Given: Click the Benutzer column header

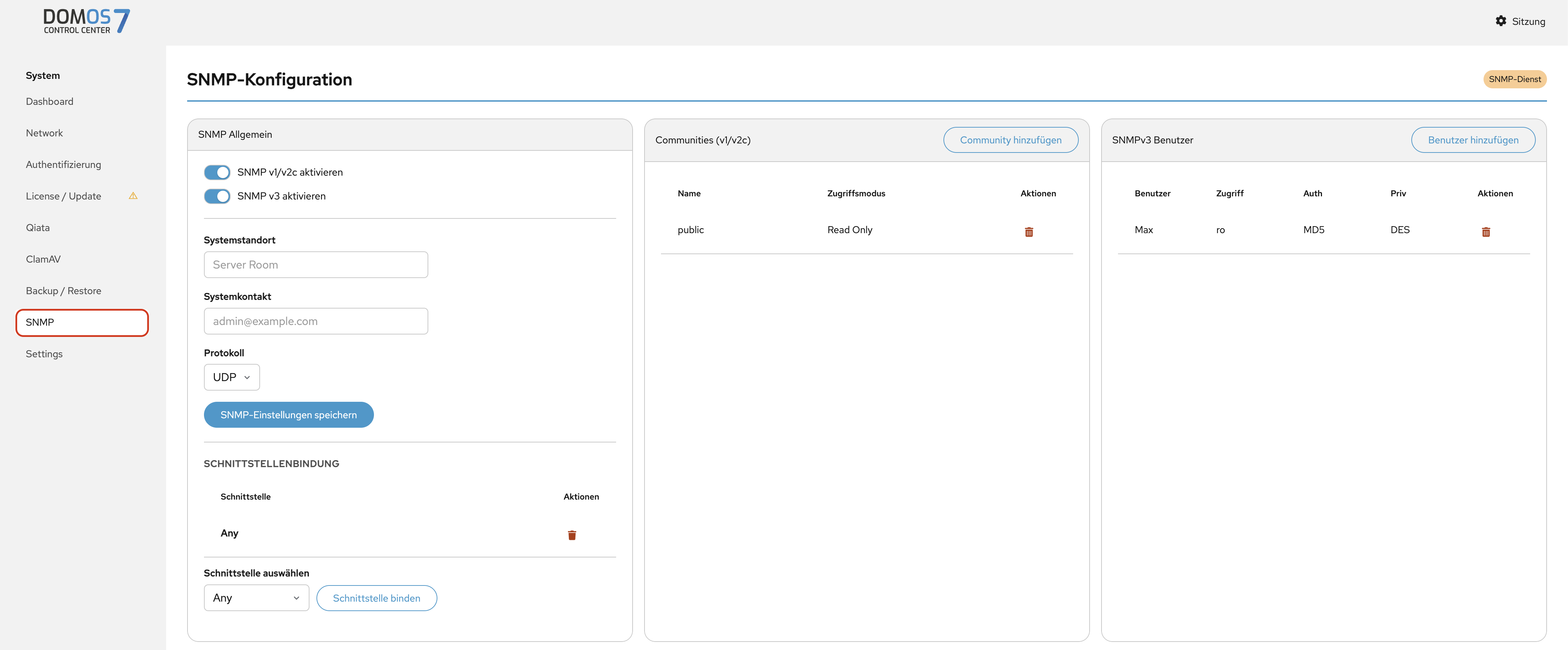Looking at the screenshot, I should [x=1152, y=193].
